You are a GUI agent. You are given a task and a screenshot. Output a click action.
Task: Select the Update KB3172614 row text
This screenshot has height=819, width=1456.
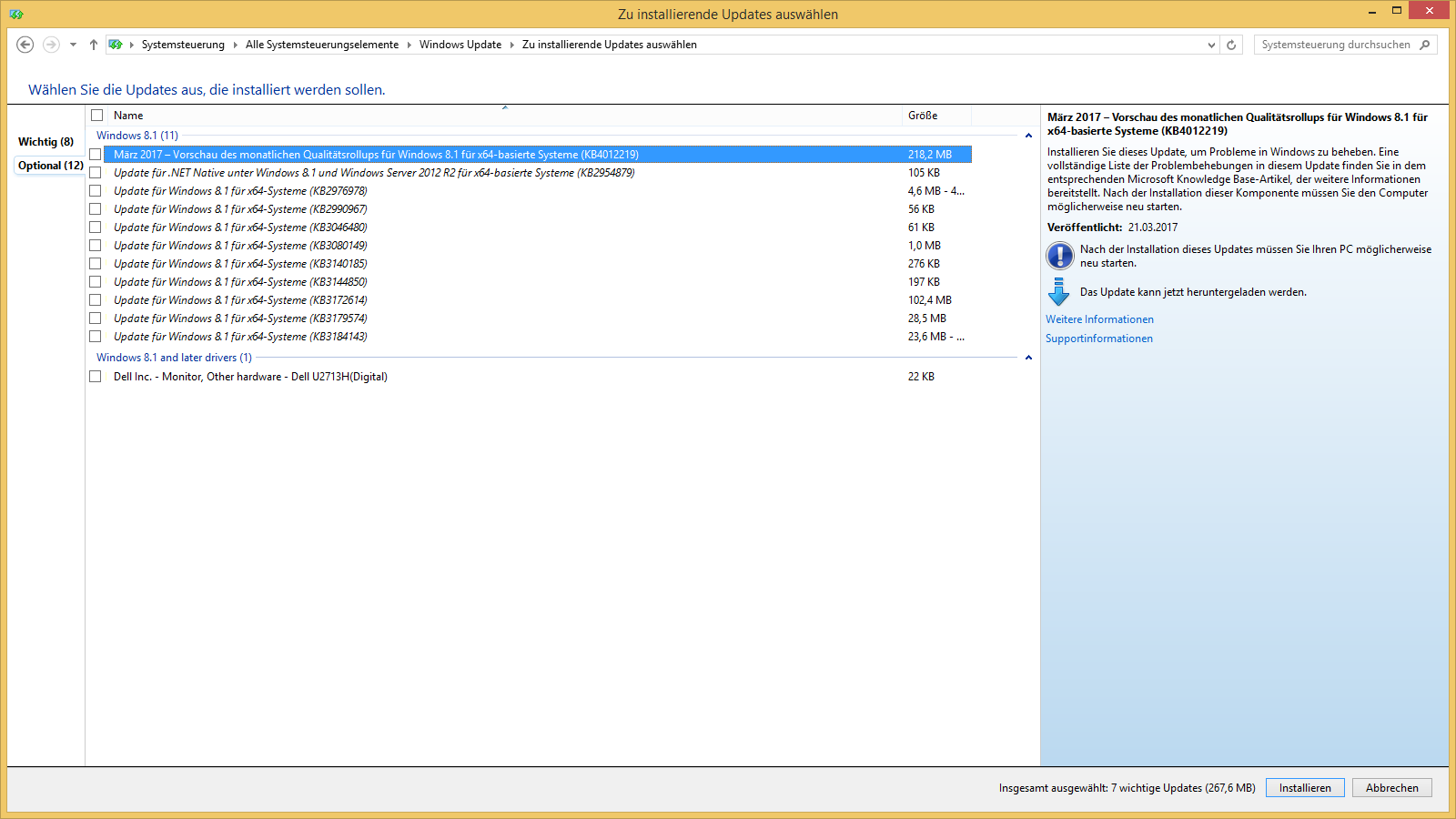coord(240,300)
